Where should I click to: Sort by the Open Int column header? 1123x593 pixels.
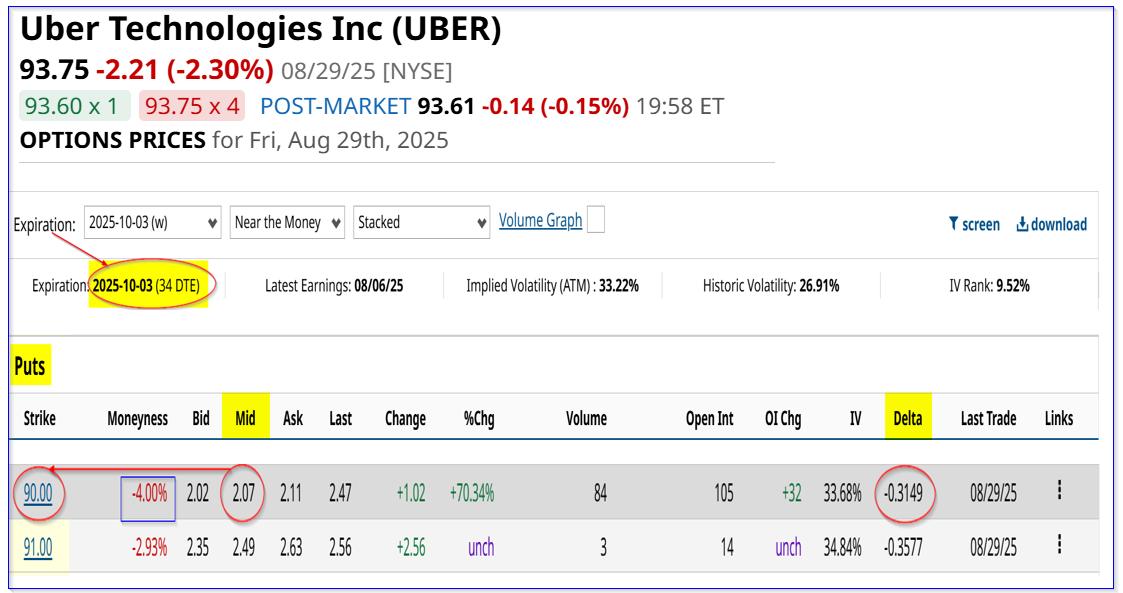tap(709, 419)
